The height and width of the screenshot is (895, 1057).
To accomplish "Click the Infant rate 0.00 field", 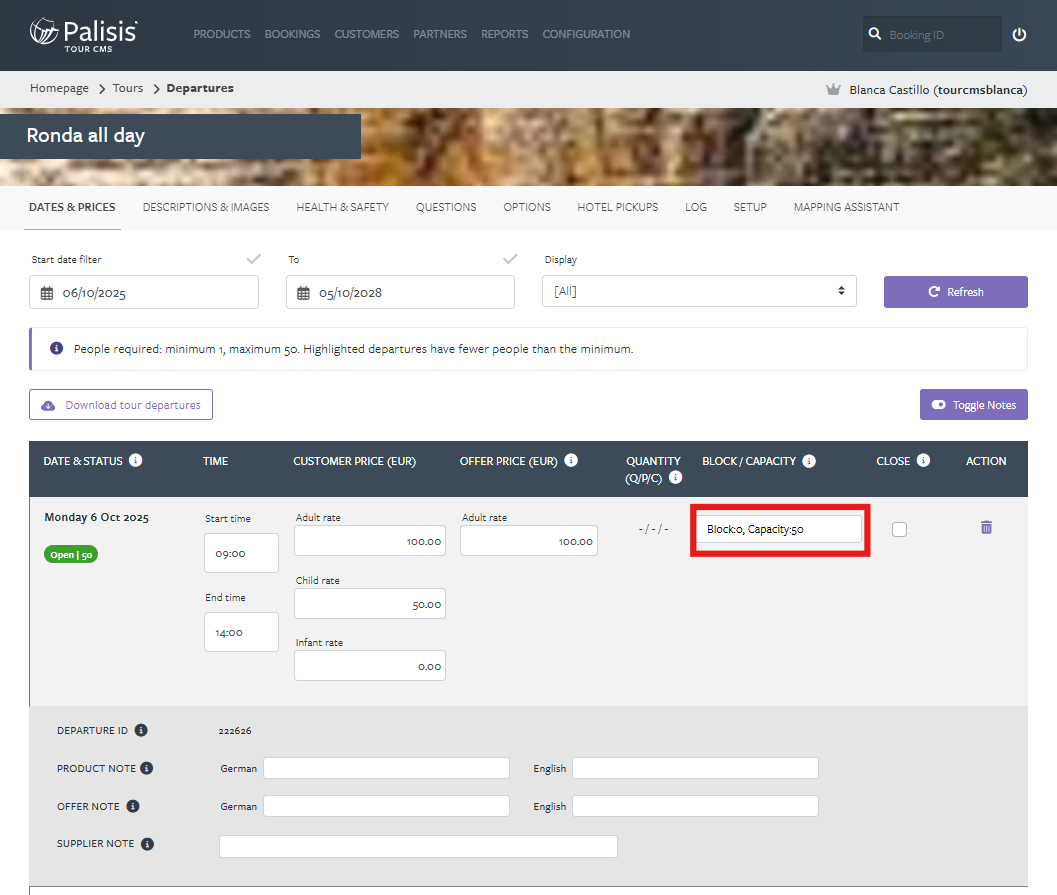I will click(369, 665).
